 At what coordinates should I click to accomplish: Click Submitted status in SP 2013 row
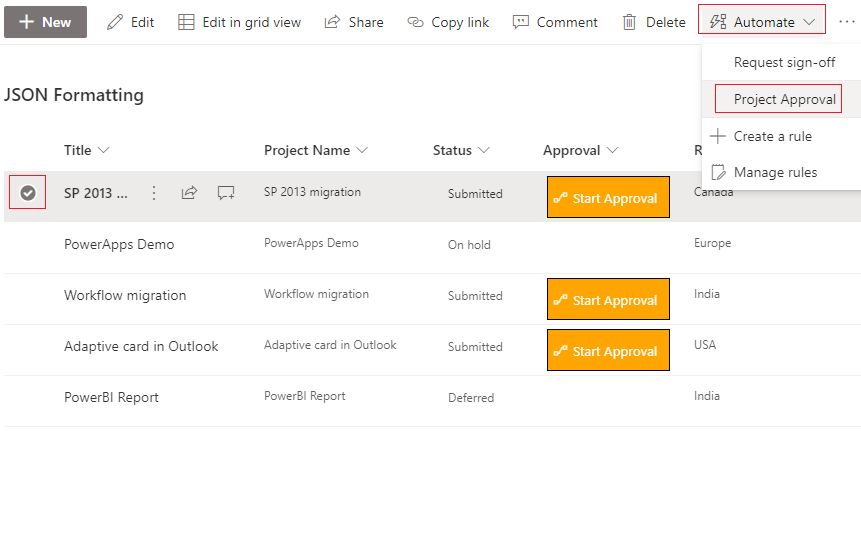pos(475,194)
